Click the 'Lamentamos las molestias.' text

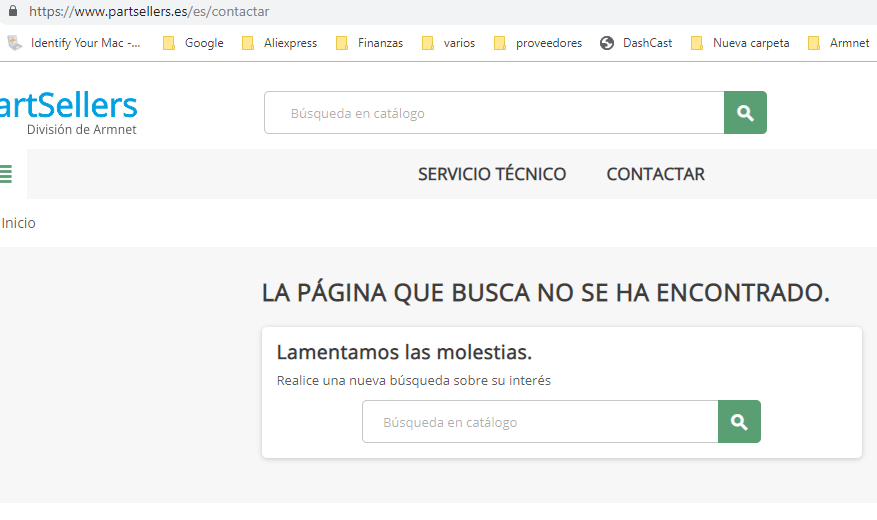[x=404, y=352]
